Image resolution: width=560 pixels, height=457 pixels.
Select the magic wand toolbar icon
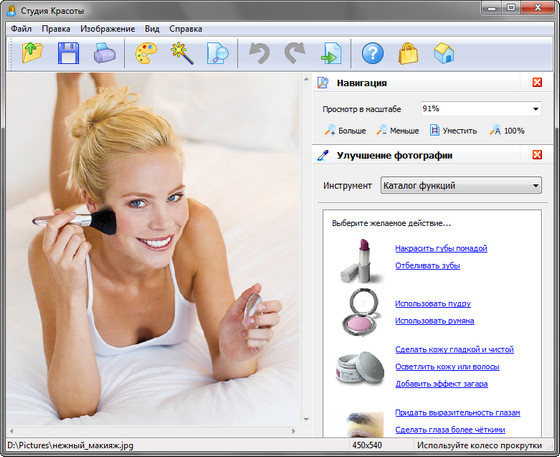pyautogui.click(x=182, y=53)
